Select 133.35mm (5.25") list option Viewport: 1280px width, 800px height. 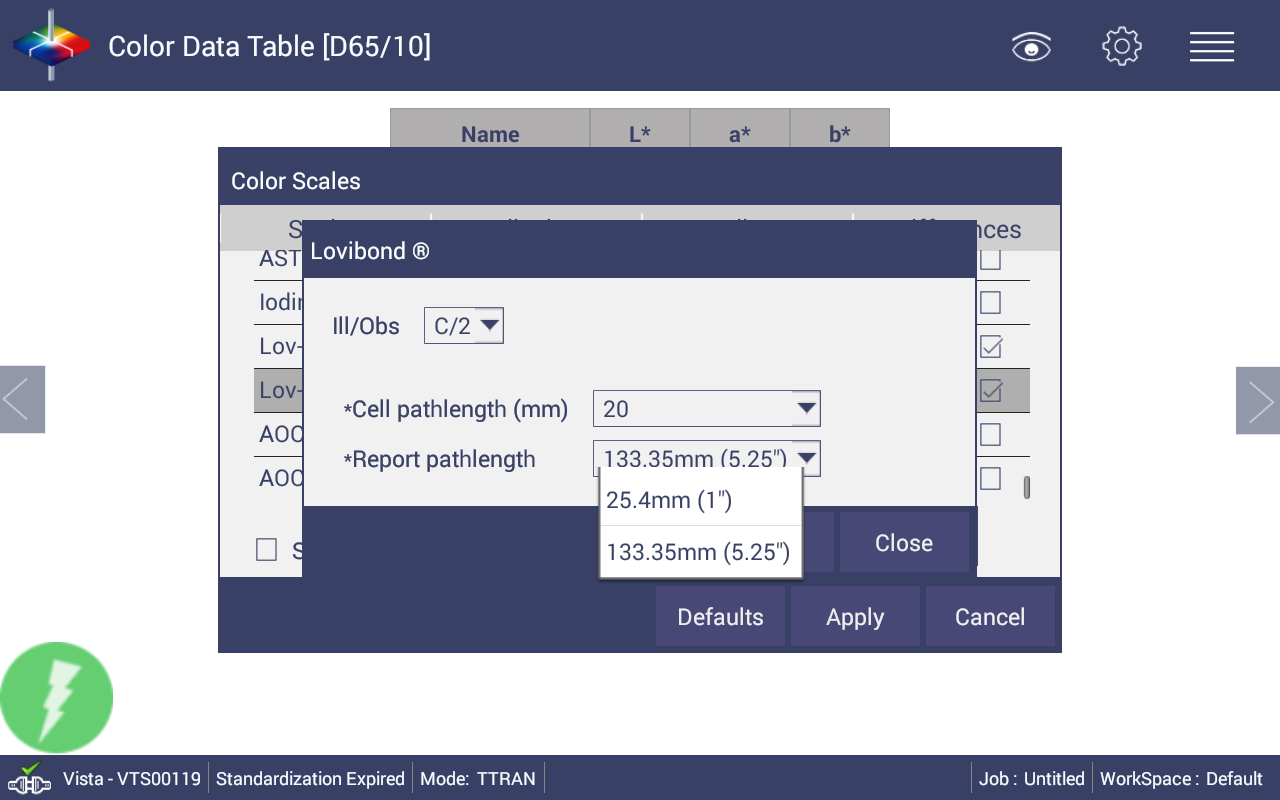pyautogui.click(x=700, y=552)
